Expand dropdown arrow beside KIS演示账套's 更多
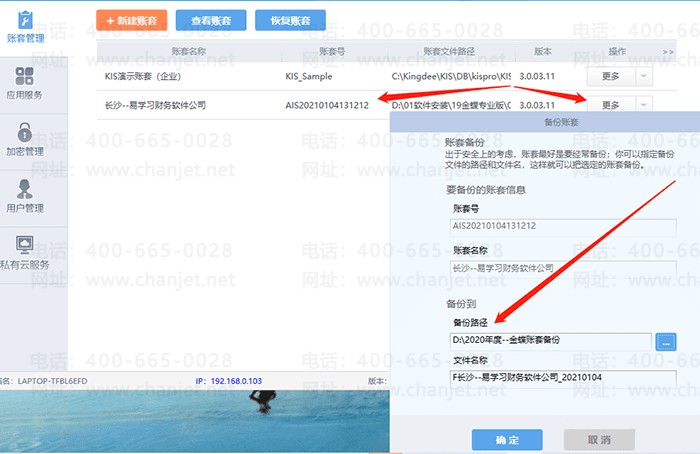Viewport: 700px width, 454px height. tap(643, 76)
